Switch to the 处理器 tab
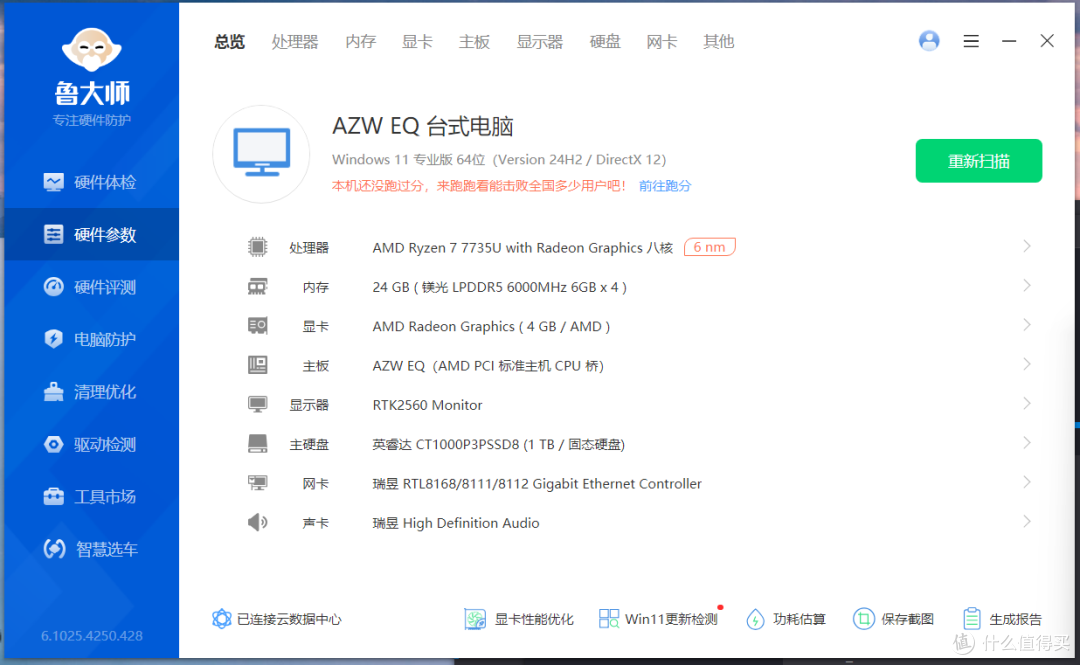This screenshot has width=1080, height=665. click(x=295, y=42)
